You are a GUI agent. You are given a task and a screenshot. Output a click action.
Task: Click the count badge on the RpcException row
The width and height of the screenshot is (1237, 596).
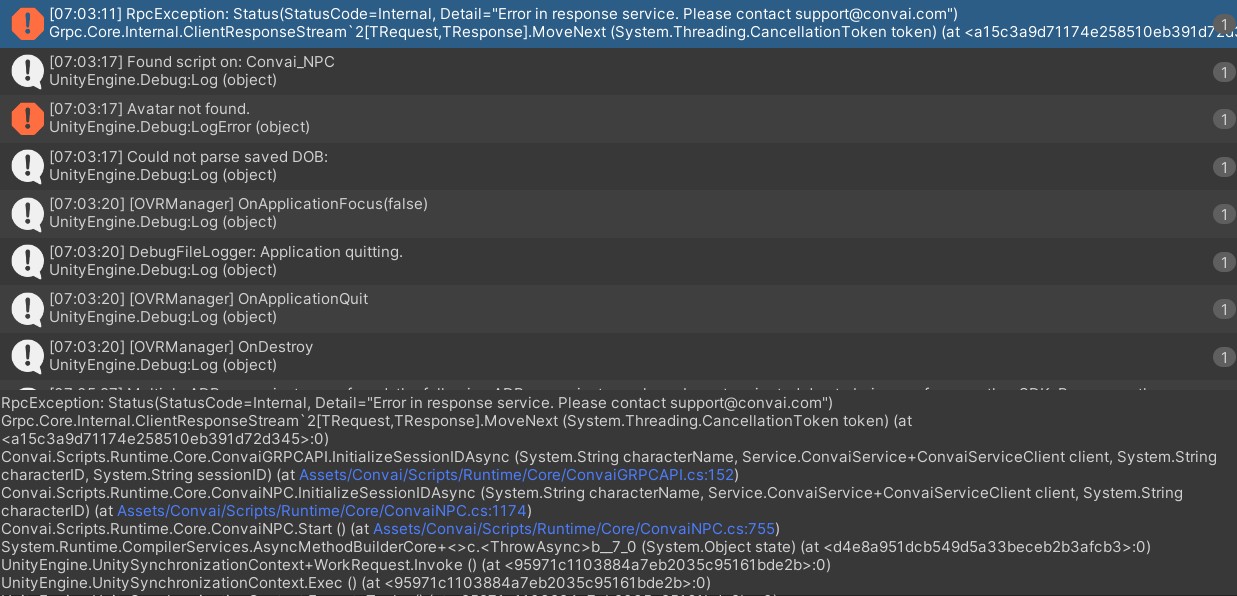(1224, 24)
